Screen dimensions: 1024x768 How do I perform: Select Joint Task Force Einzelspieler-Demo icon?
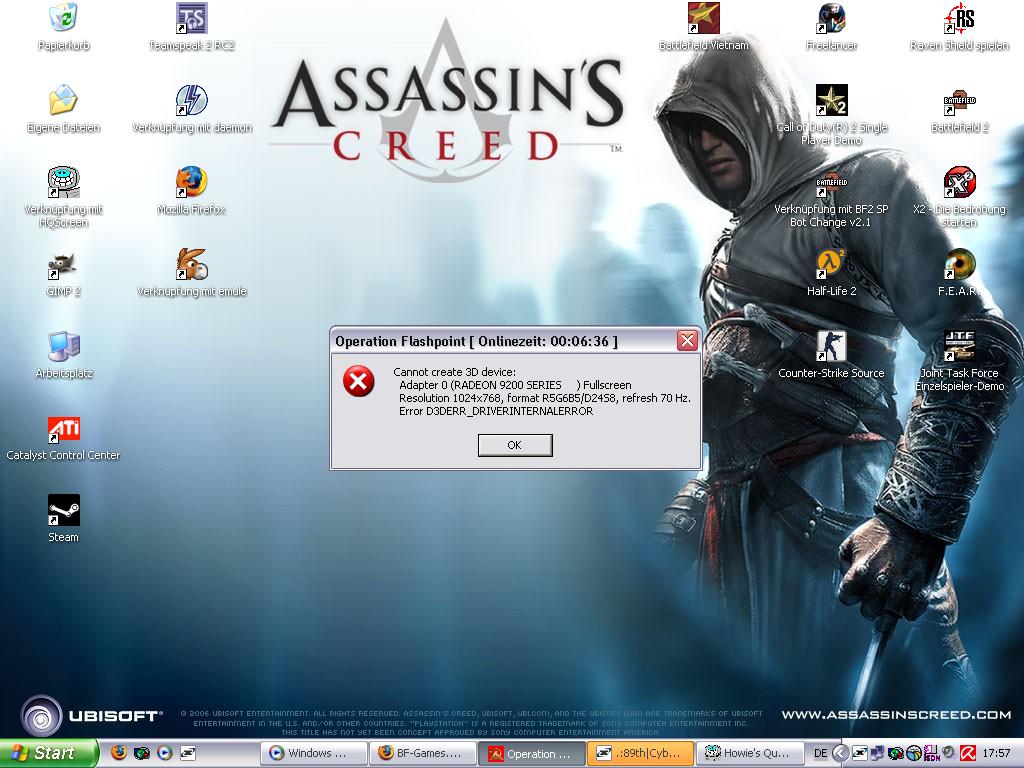[x=959, y=360]
